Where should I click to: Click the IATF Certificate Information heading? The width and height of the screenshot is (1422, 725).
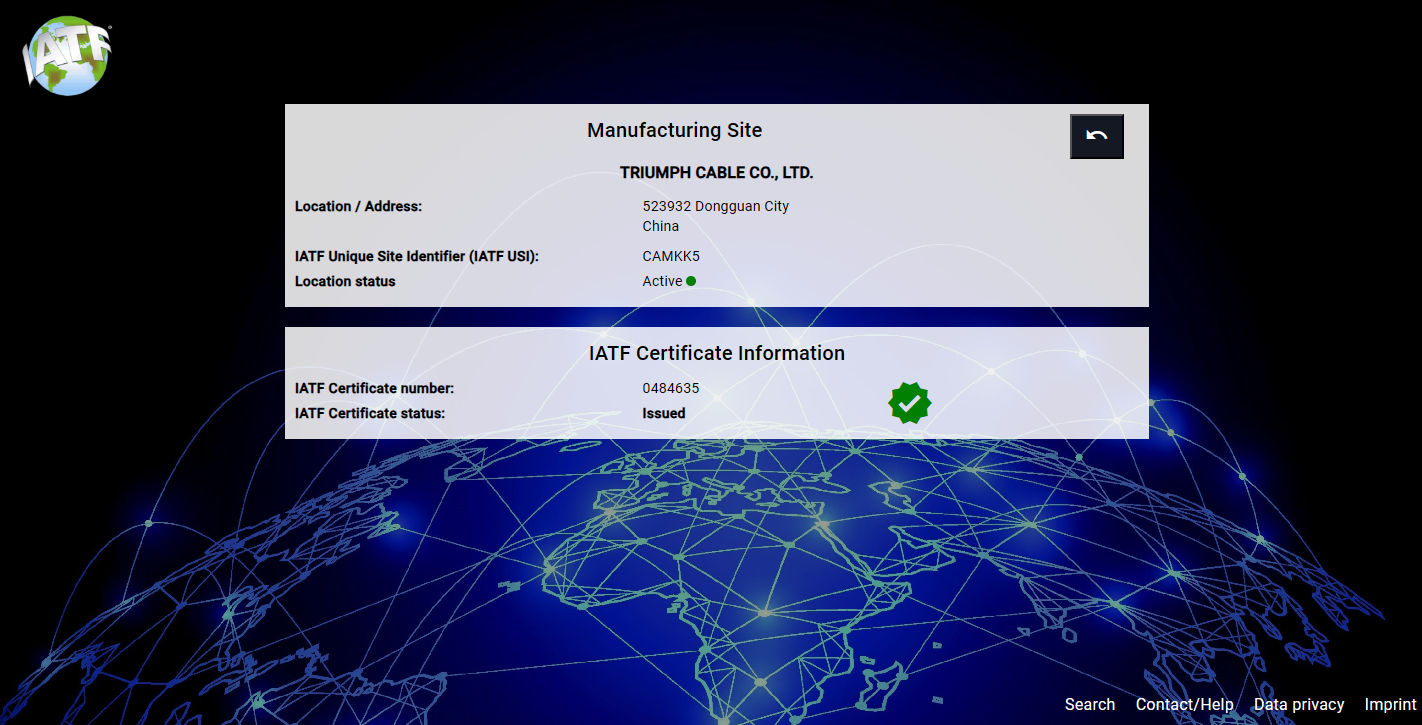point(716,353)
